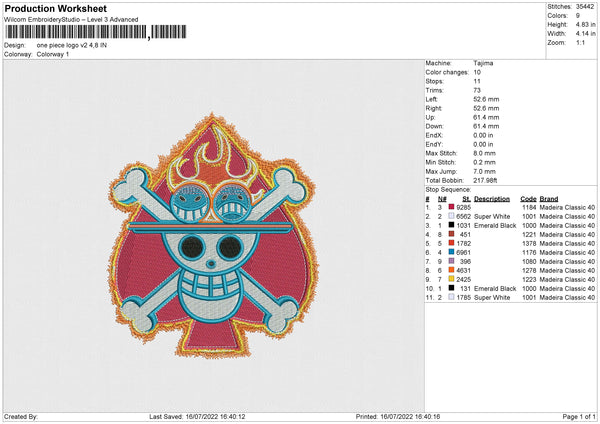Viewport: 600px width, 424px height.
Task: Select the Height value 4.83 in
Action: coord(585,24)
